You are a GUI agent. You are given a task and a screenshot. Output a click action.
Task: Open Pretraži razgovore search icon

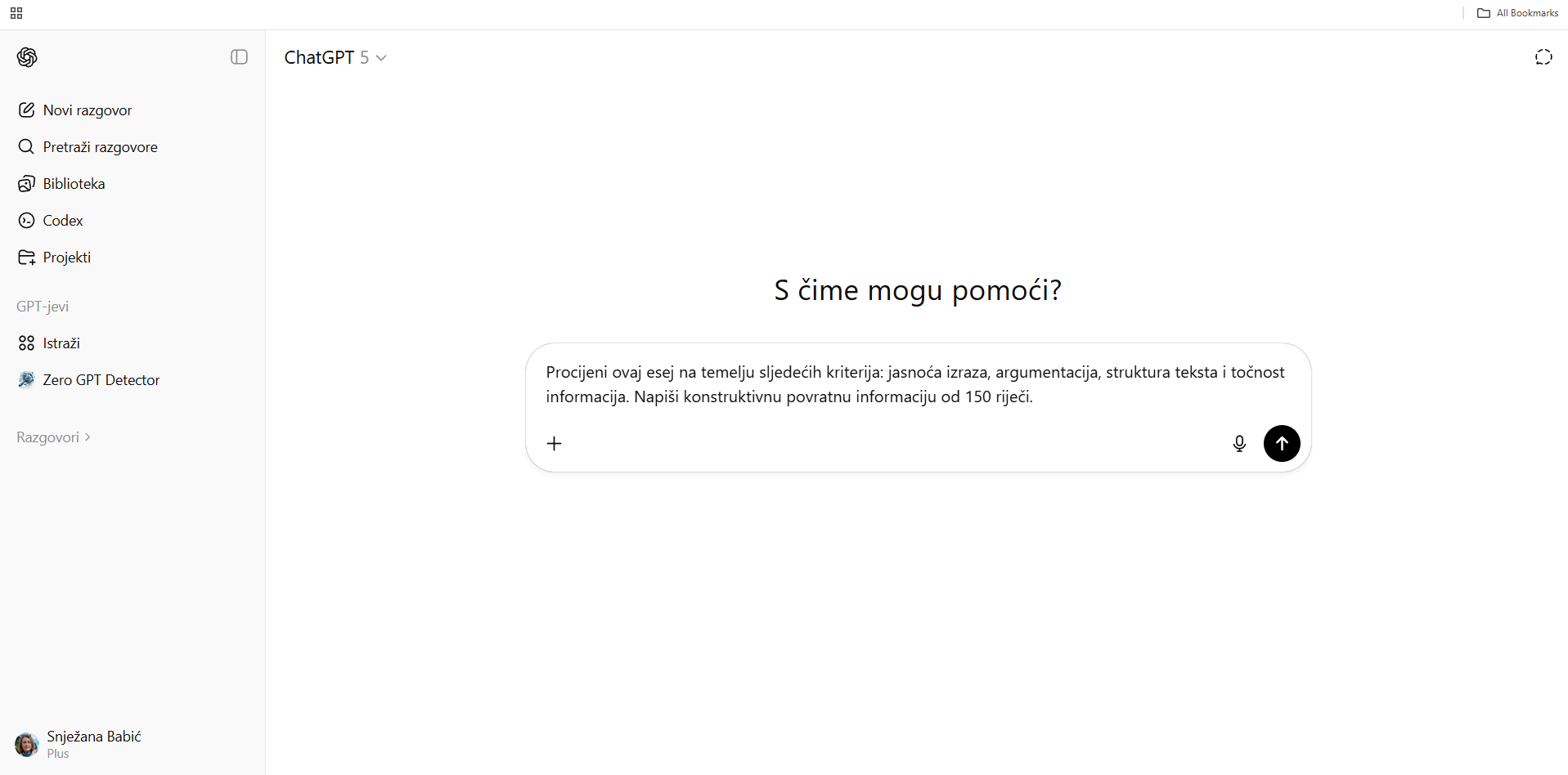click(x=26, y=147)
